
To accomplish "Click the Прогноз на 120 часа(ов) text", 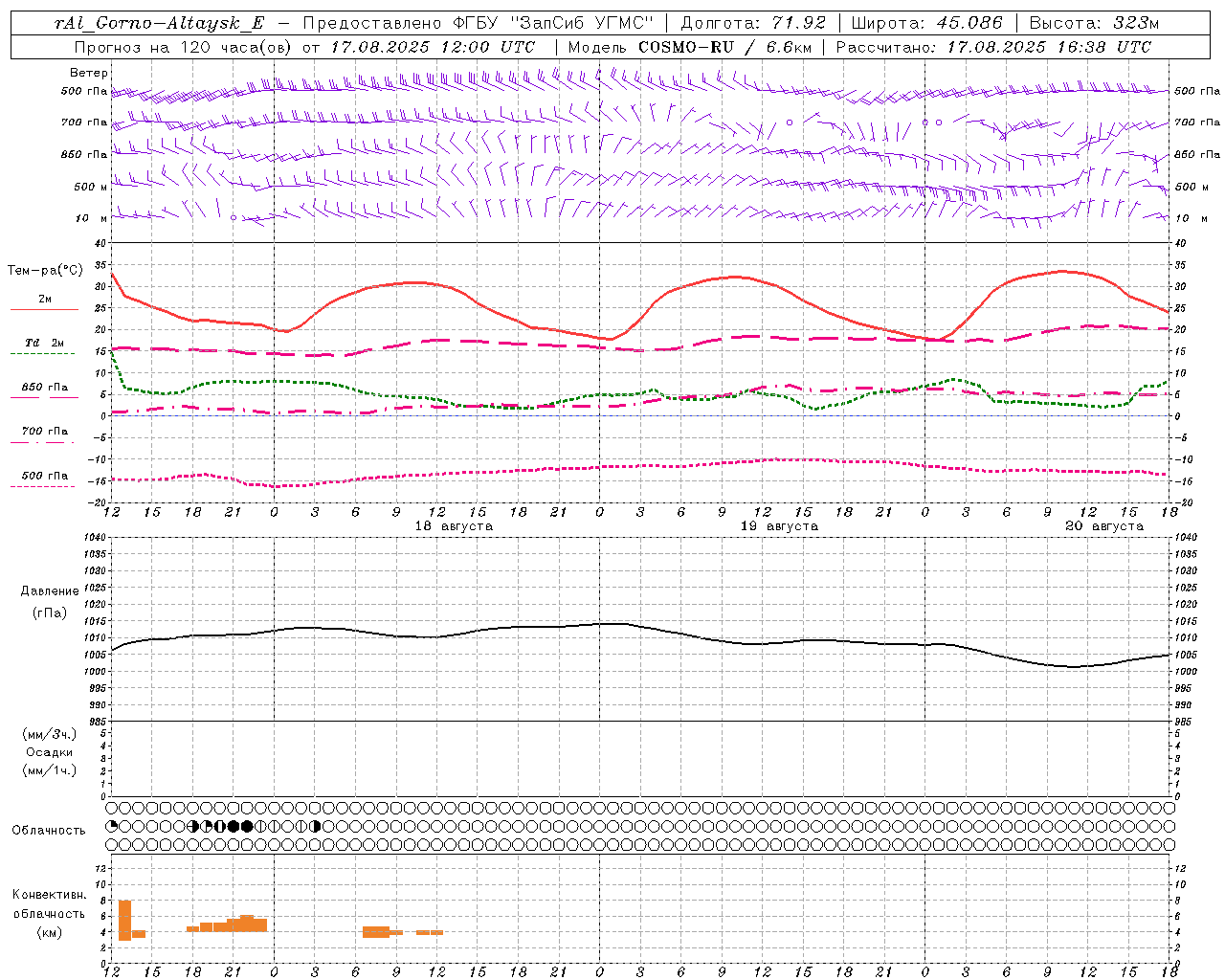I will tap(184, 47).
